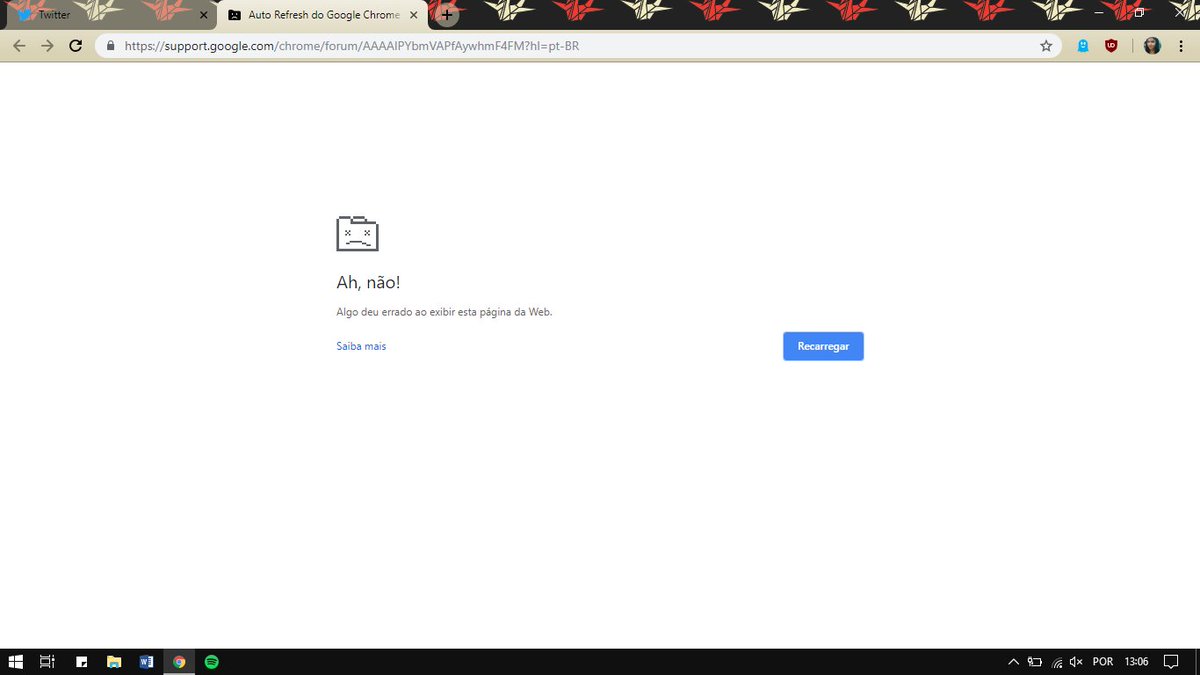The image size is (1200, 675).
Task: Open Microsoft Word from the taskbar
Action: (x=146, y=661)
